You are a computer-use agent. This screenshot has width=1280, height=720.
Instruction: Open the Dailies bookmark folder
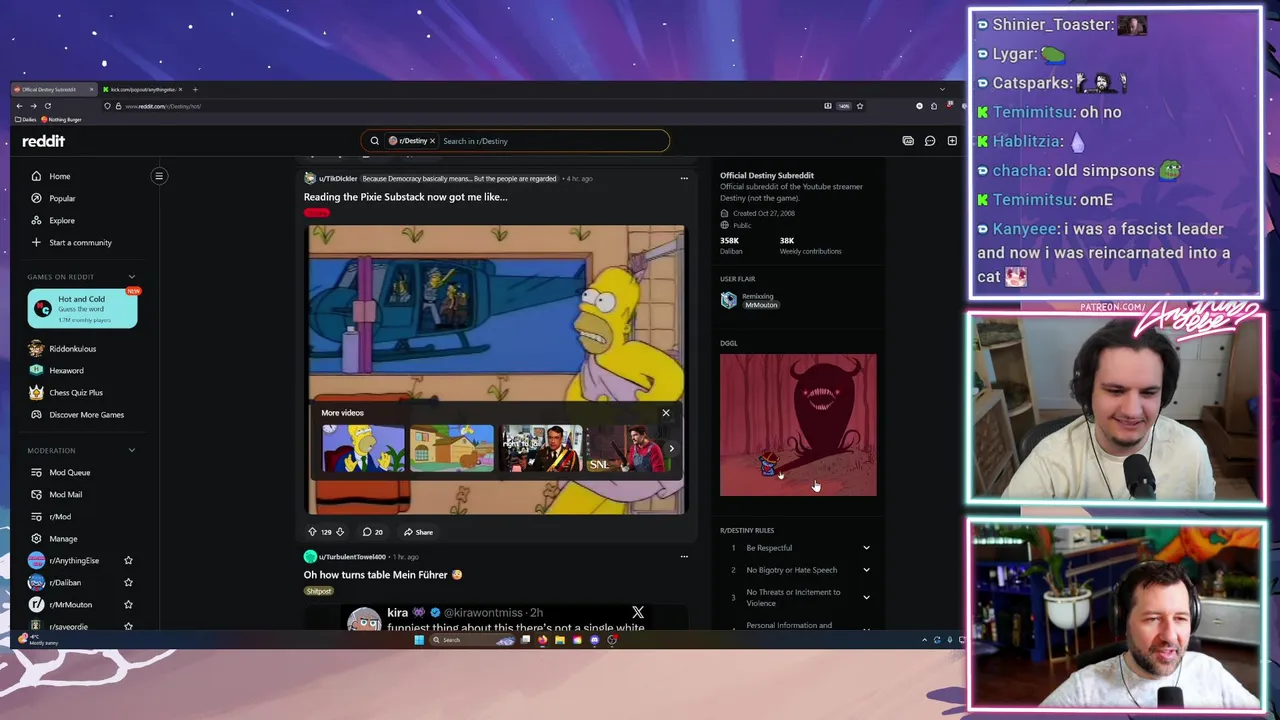[26, 119]
